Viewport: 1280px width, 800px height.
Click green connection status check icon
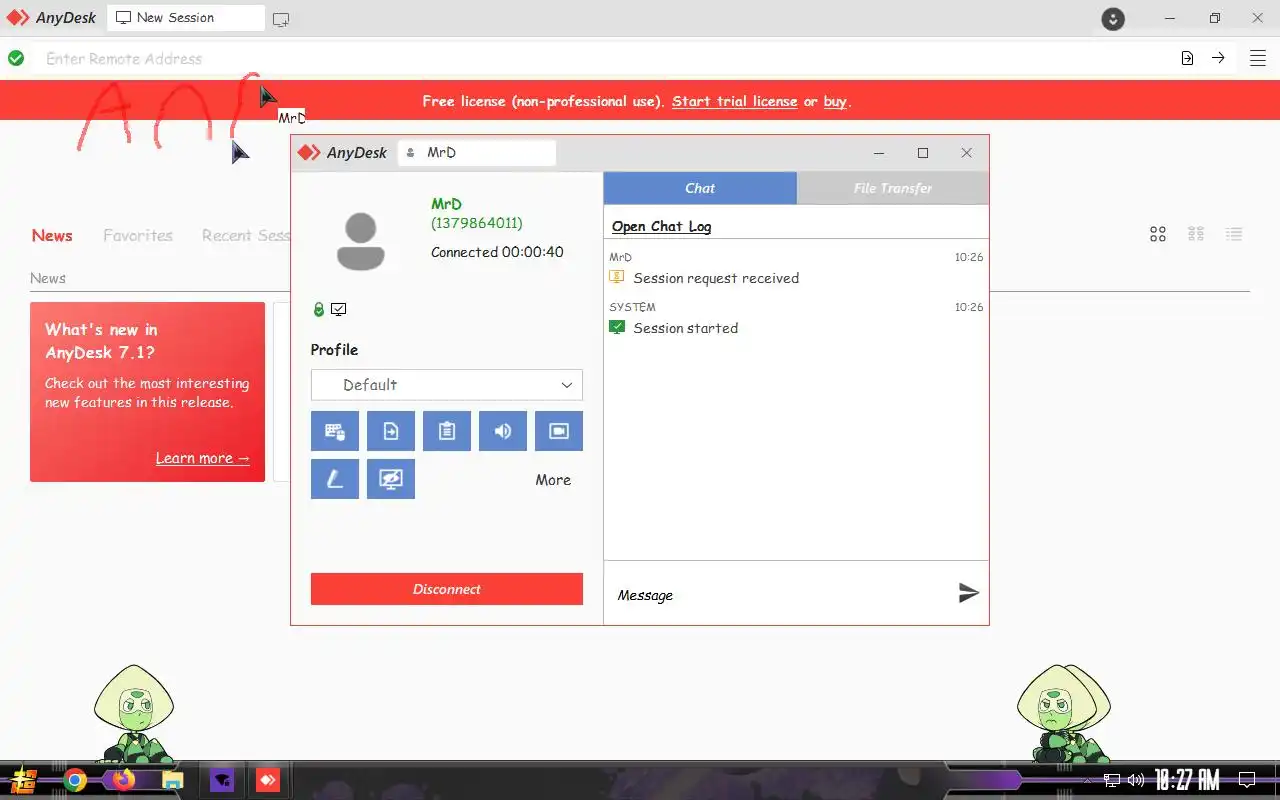(16, 58)
